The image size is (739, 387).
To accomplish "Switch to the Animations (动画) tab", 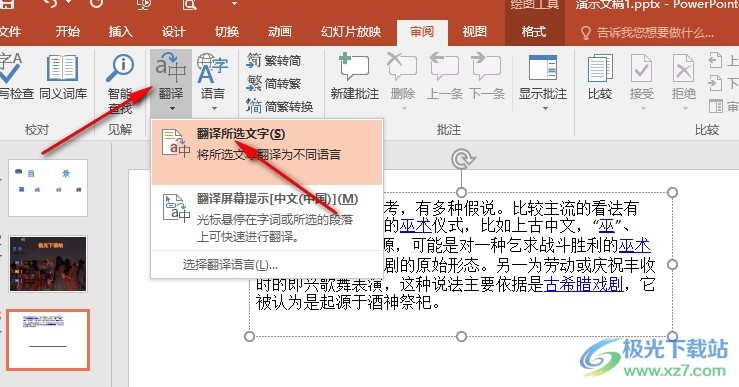I will pos(279,32).
